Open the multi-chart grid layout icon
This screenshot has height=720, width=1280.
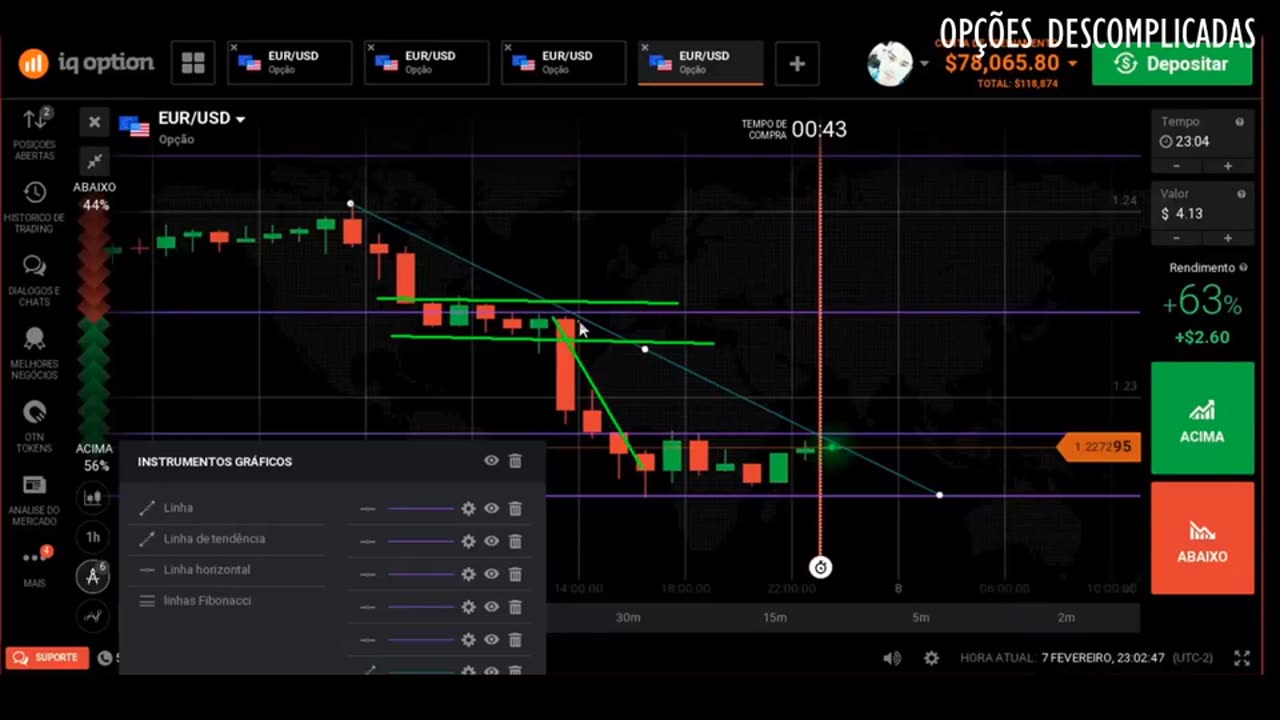pos(193,63)
